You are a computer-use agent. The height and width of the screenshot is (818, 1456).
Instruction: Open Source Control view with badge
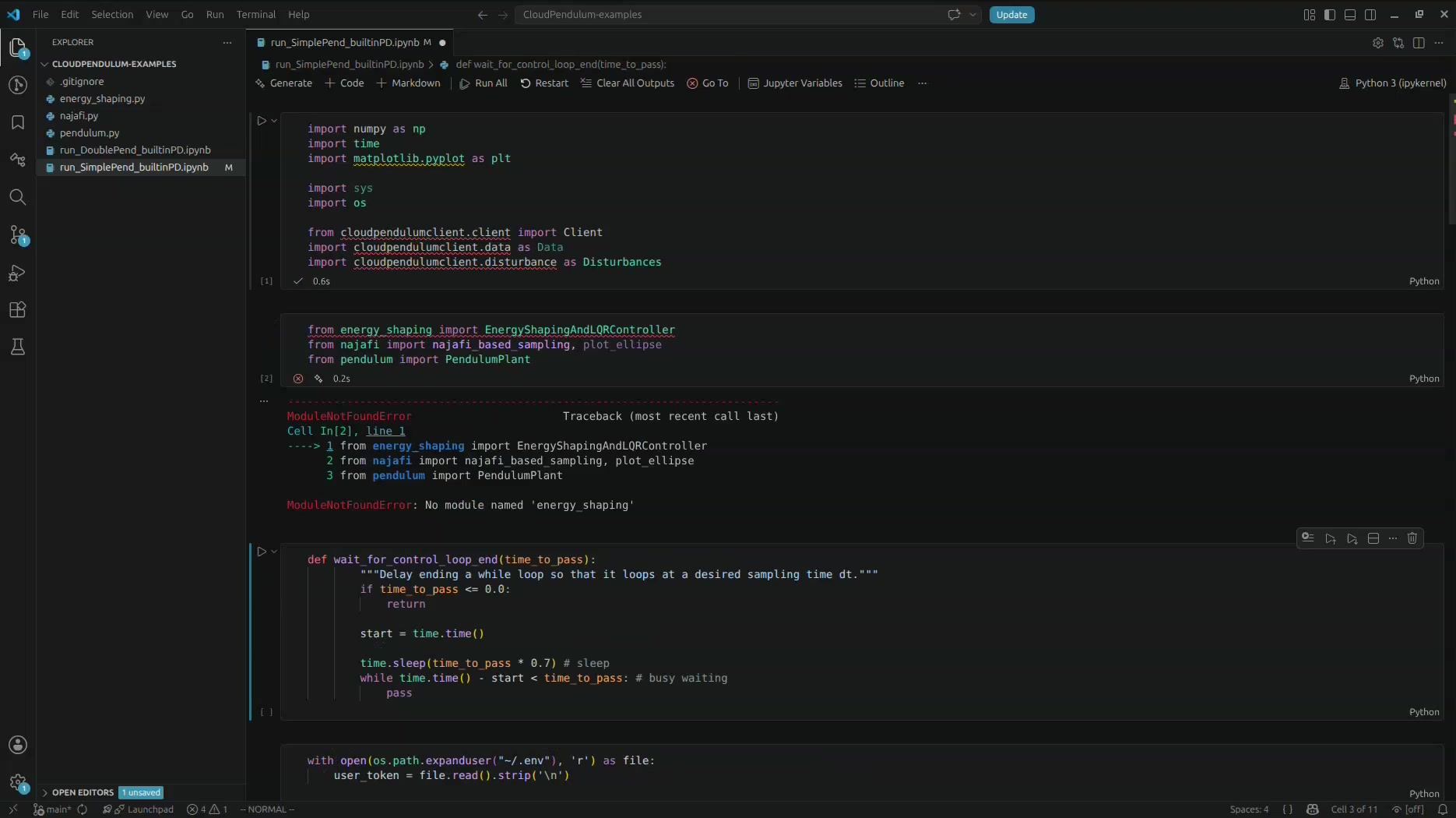18,234
